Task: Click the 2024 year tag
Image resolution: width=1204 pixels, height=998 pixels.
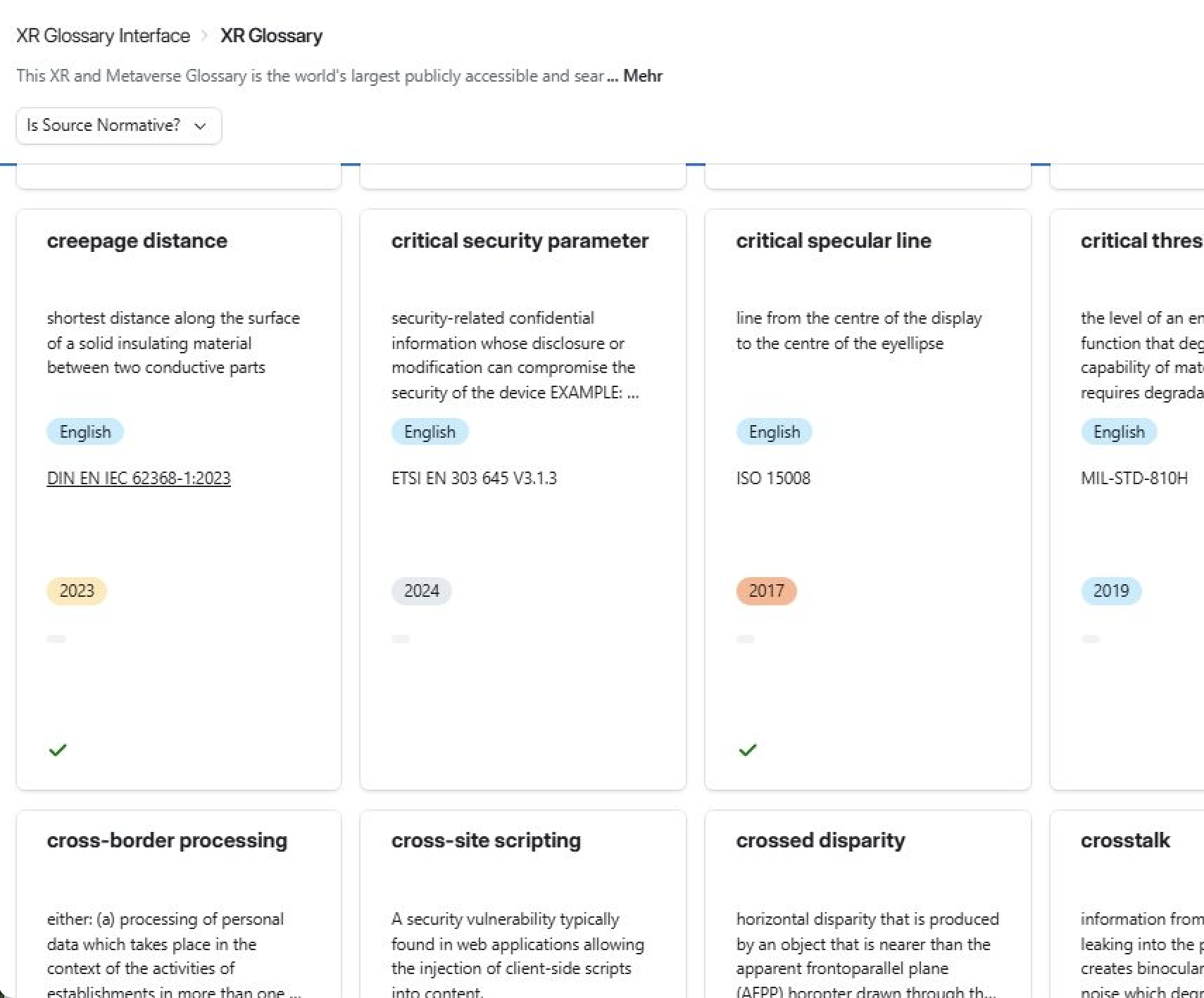Action: (x=421, y=590)
